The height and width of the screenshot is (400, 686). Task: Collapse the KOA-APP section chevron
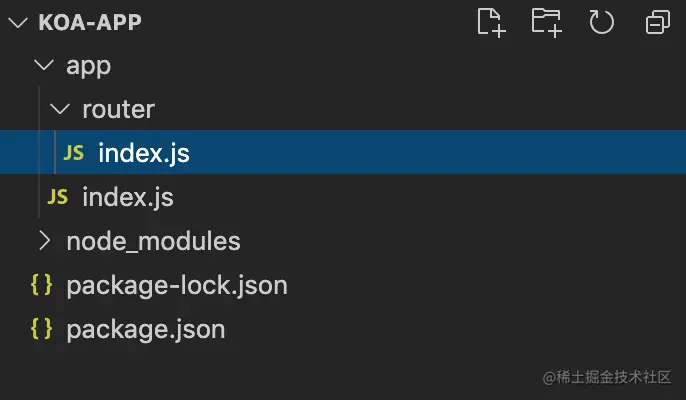point(18,23)
